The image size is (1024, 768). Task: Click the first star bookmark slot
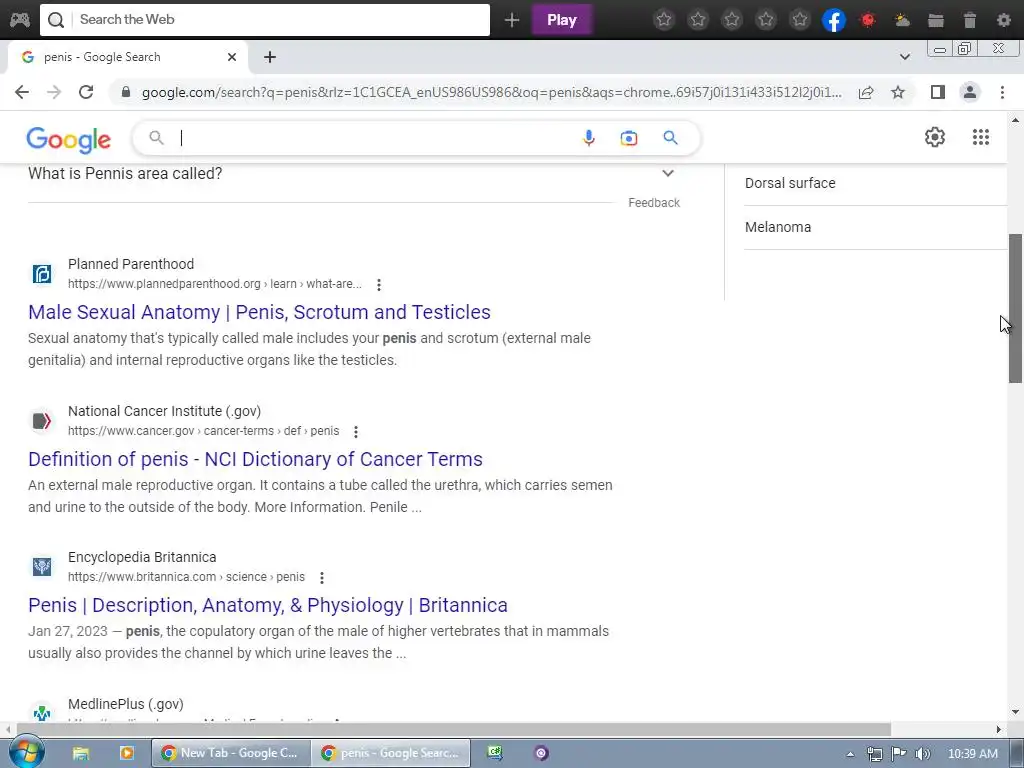tap(664, 20)
